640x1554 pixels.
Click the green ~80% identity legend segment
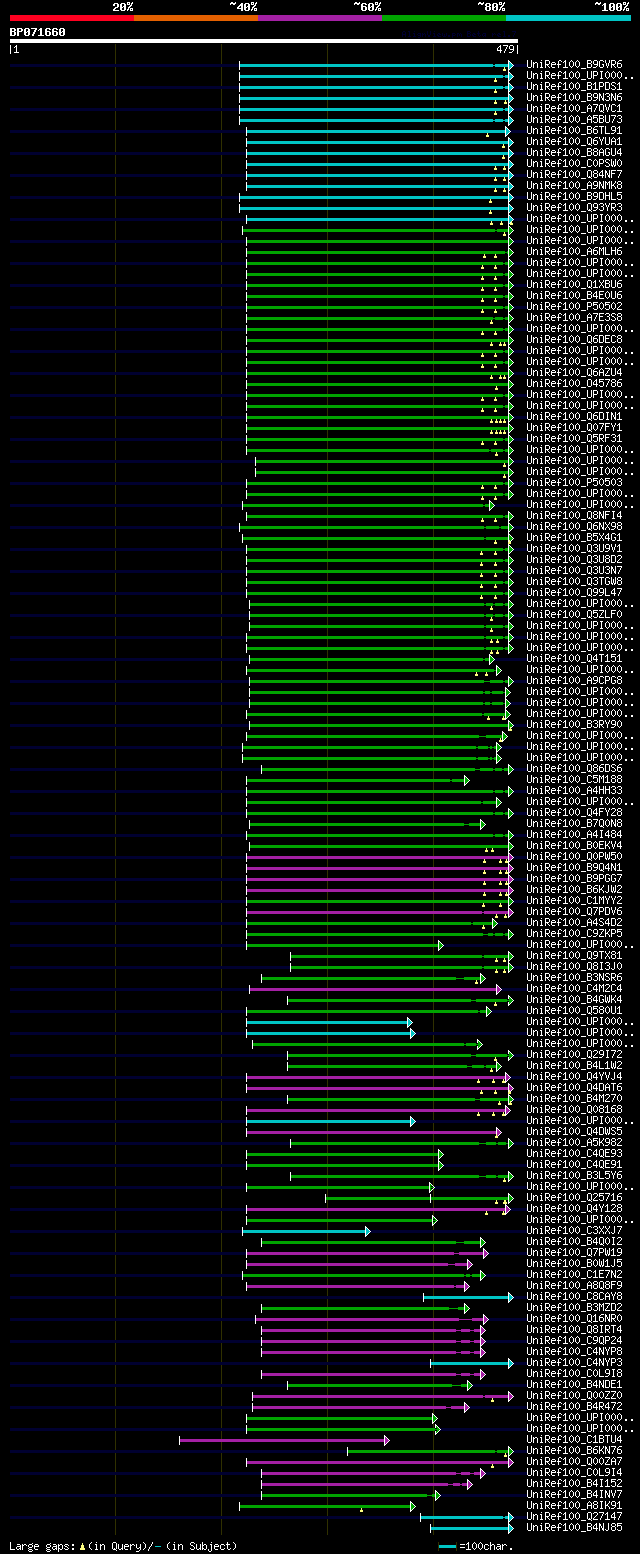(x=444, y=18)
